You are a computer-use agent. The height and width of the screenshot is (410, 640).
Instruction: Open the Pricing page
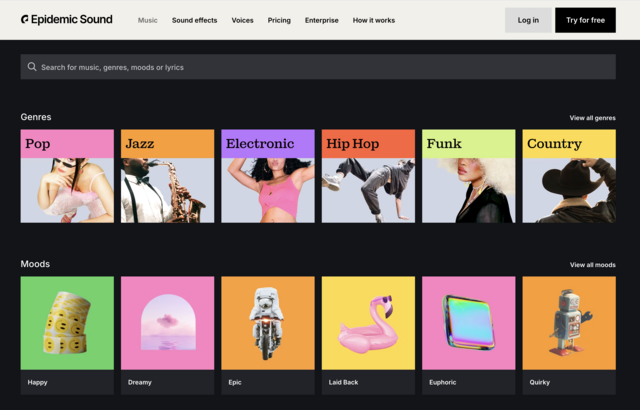[279, 20]
